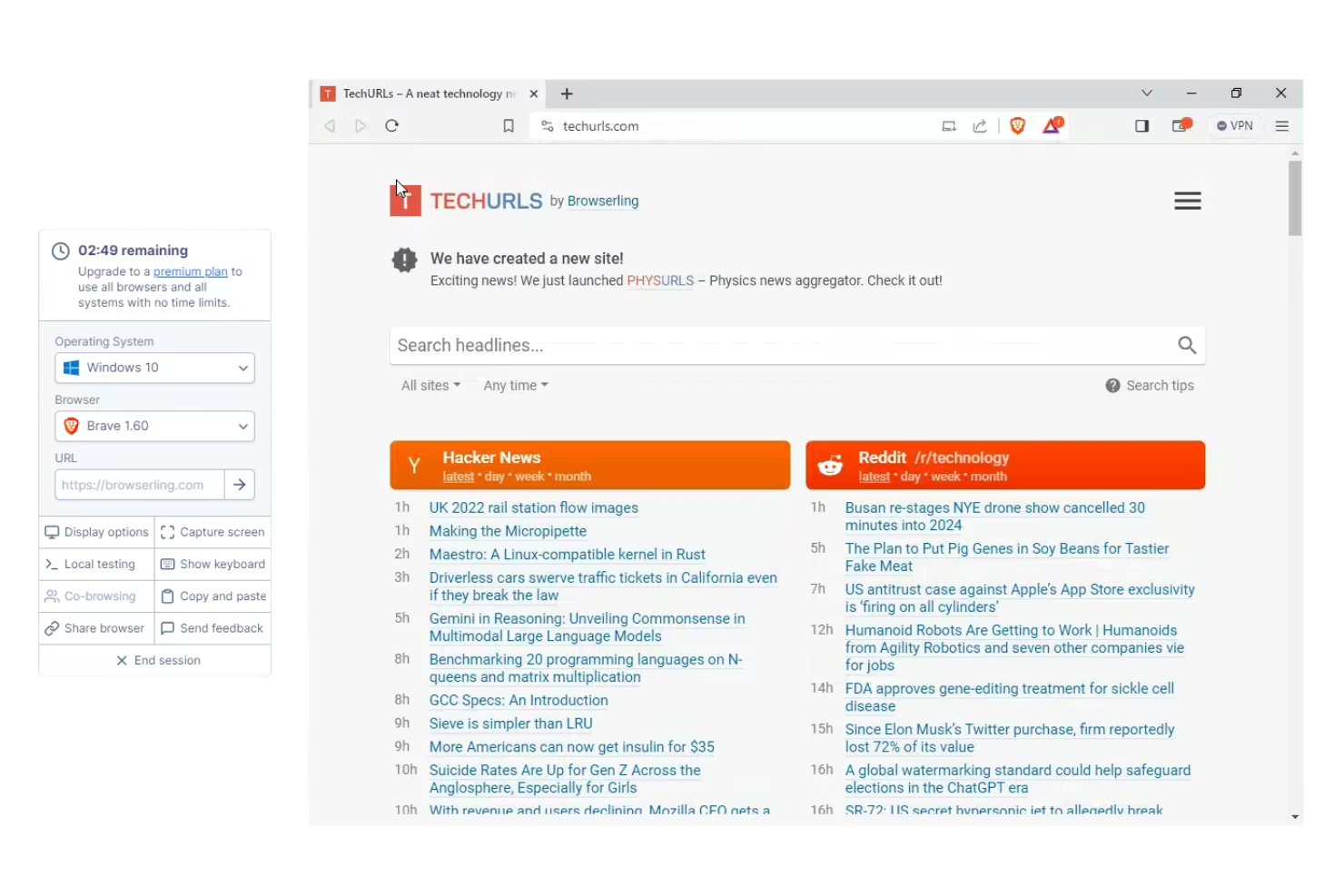
Task: Toggle the browser sidebar panel
Action: (x=1141, y=125)
